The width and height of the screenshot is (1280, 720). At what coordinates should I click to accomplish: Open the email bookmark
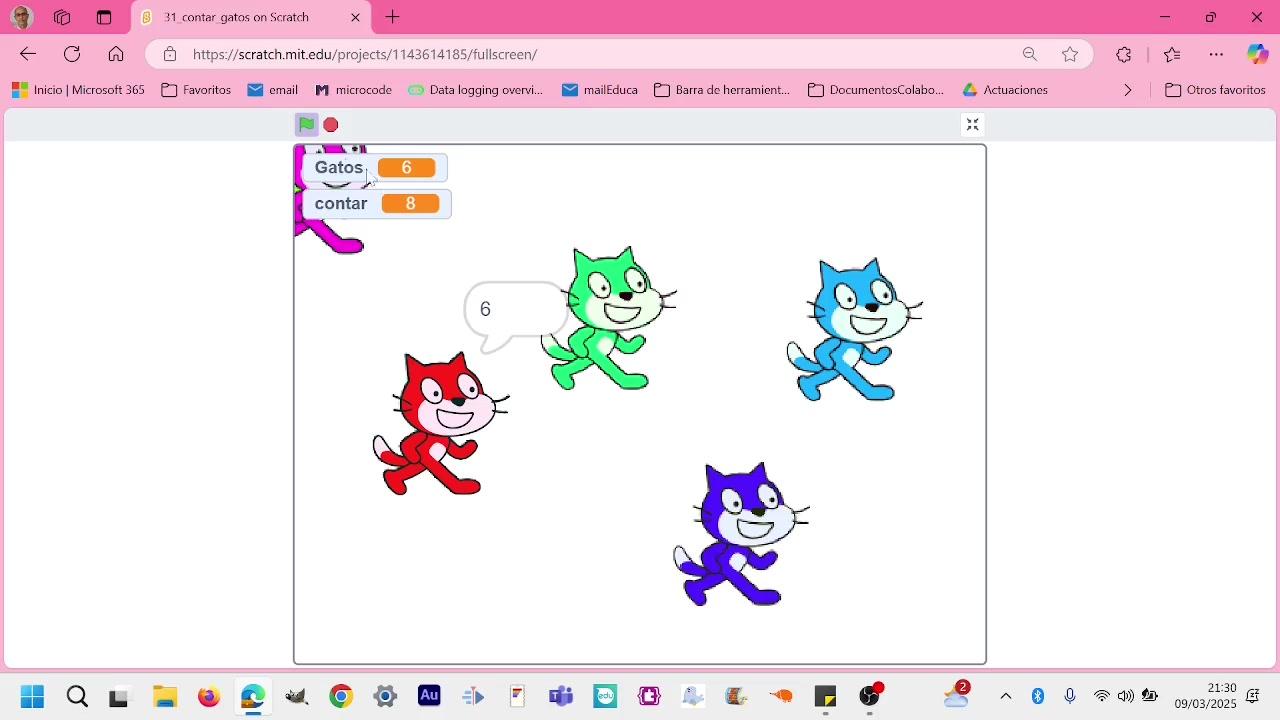273,90
